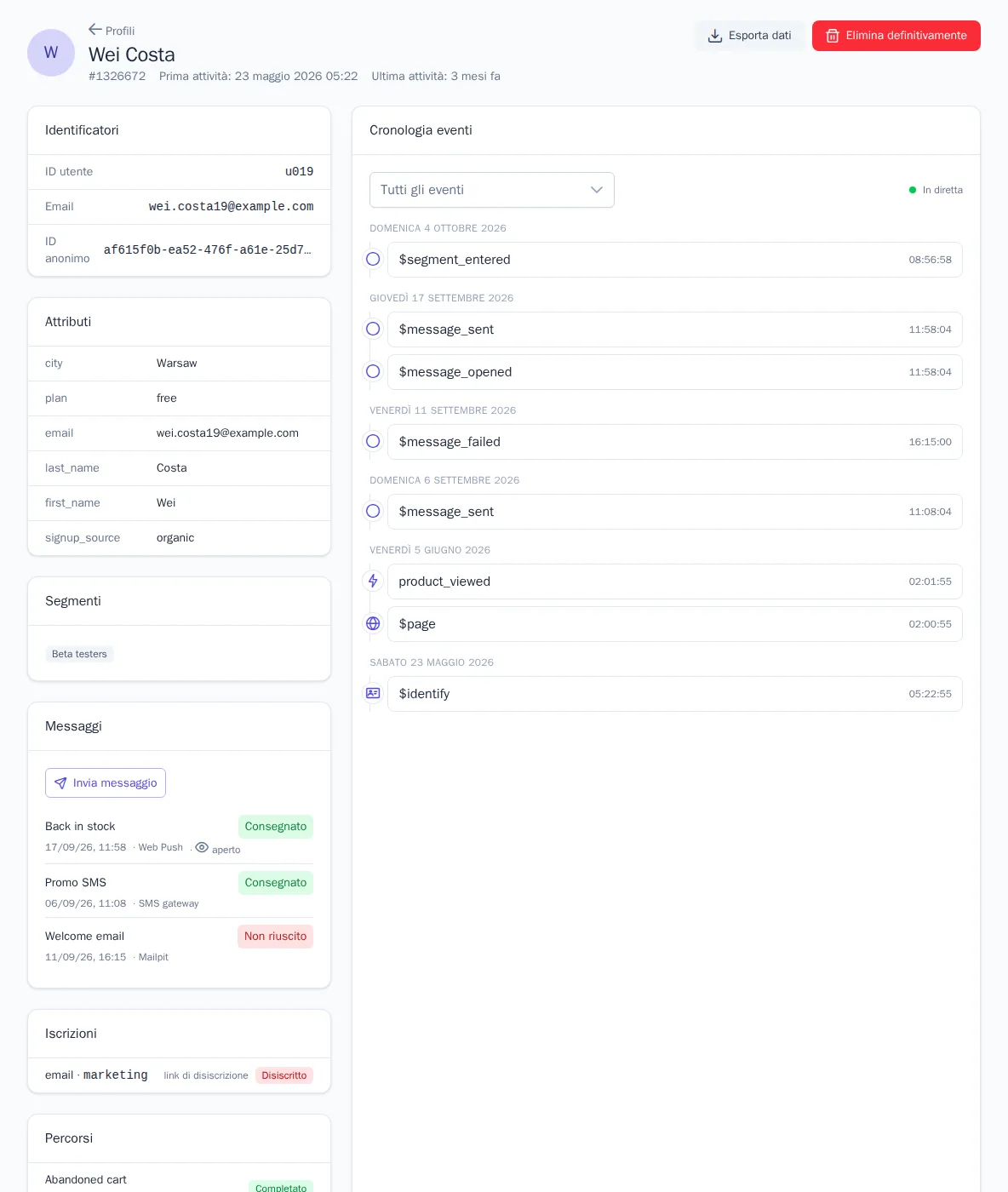Expand the $identify event row

675,694
